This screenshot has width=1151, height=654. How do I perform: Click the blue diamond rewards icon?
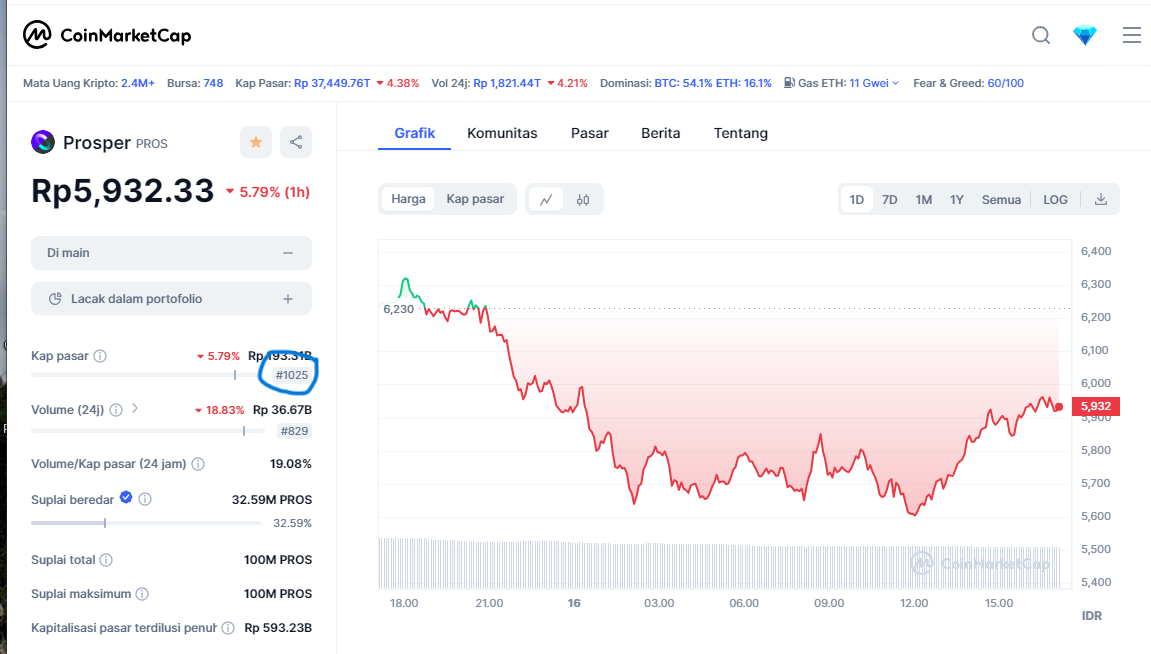click(x=1084, y=35)
